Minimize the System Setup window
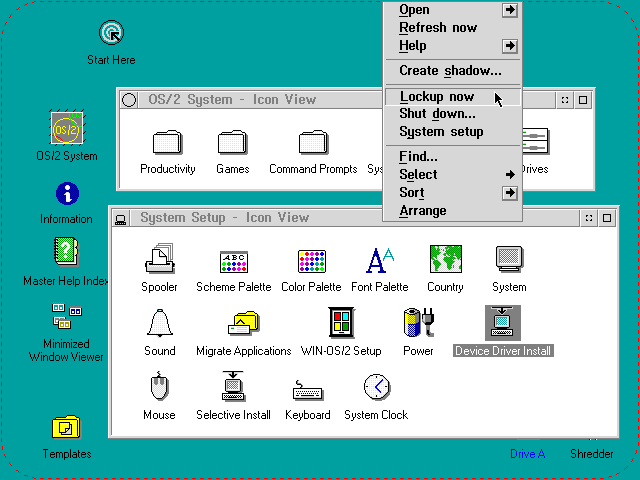The width and height of the screenshot is (640, 480). pos(589,218)
